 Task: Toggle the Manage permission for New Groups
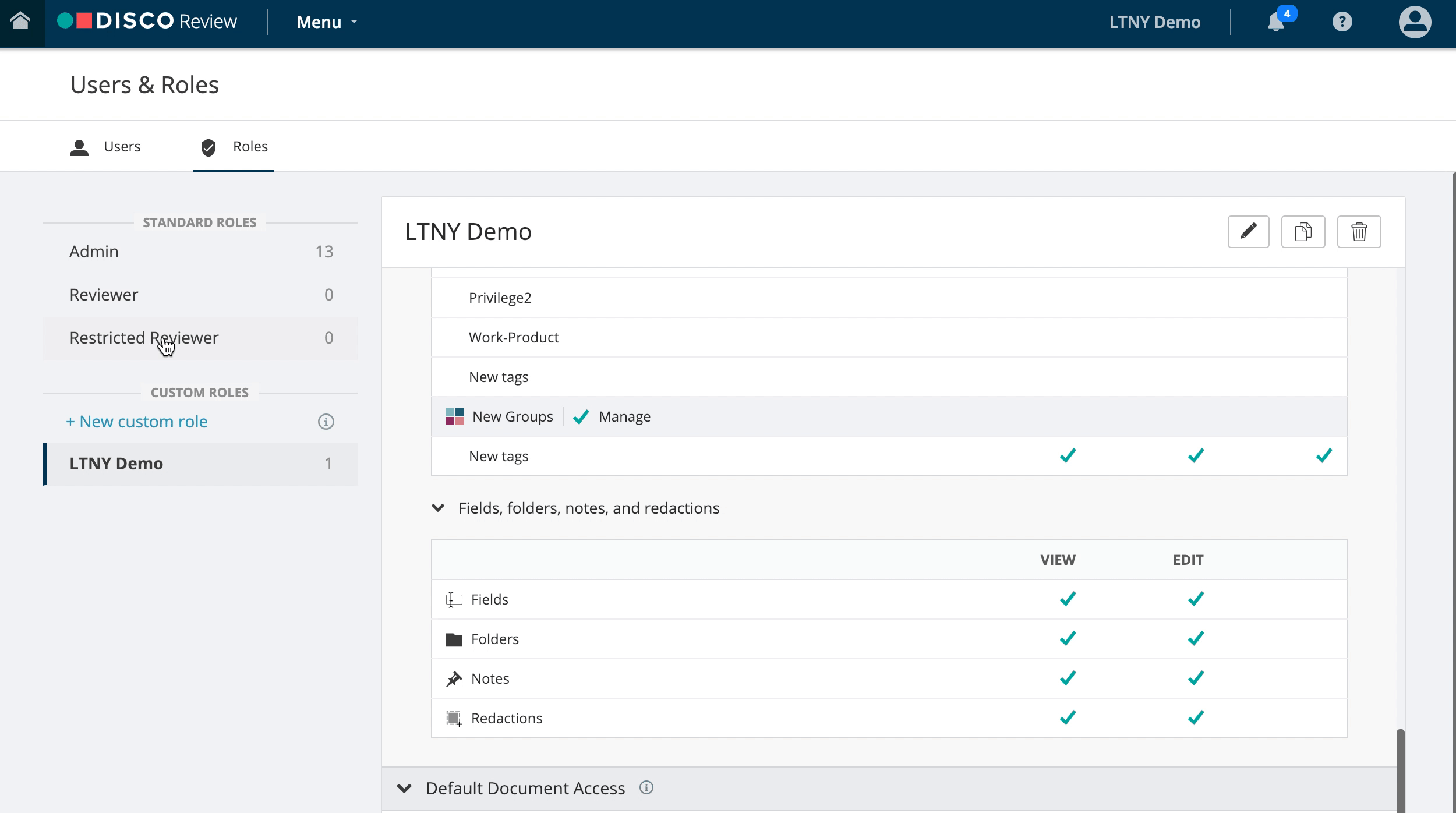point(582,416)
